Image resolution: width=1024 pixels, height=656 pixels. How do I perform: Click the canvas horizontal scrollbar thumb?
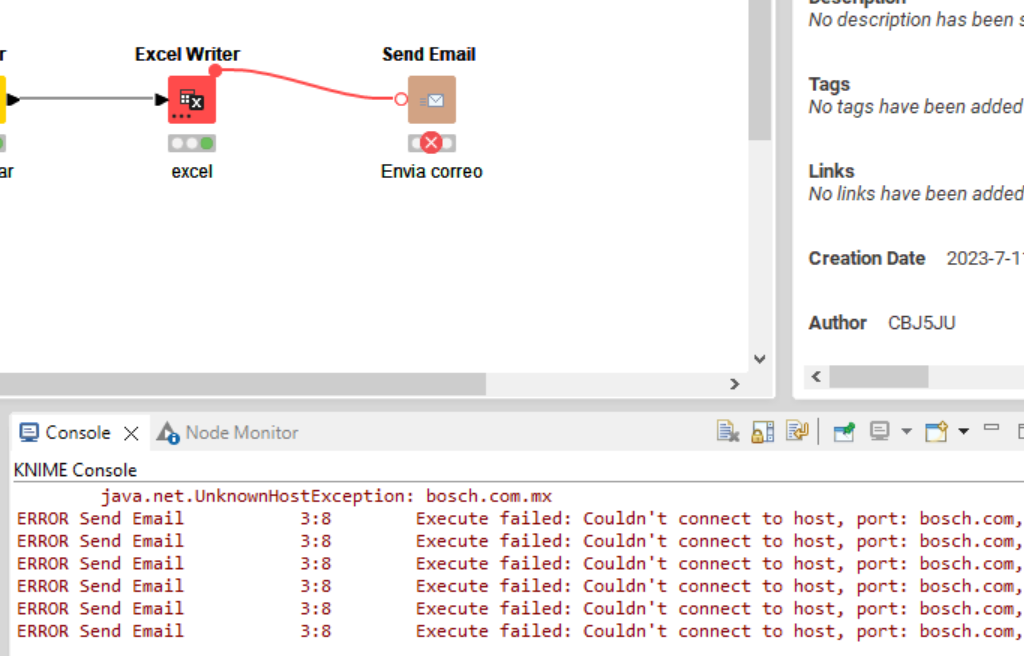coord(243,384)
